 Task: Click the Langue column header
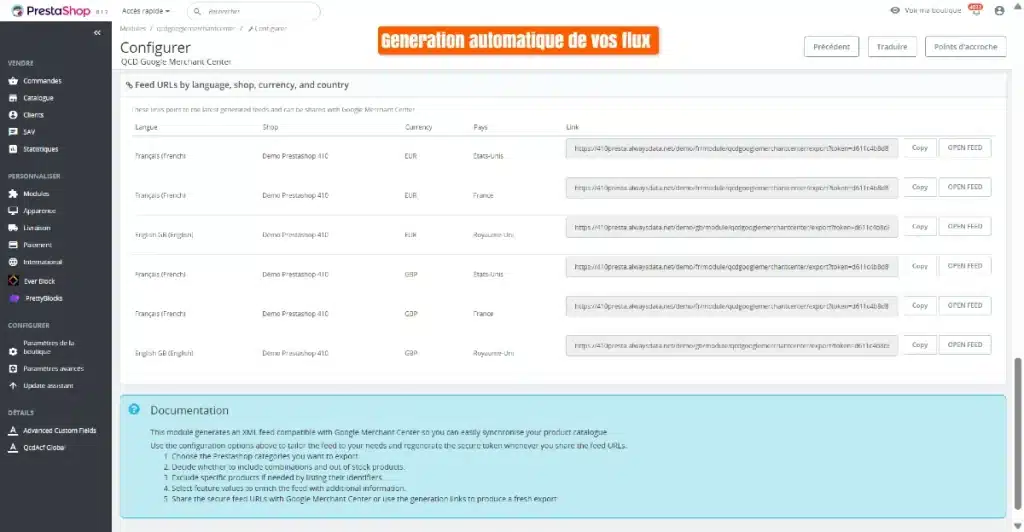[x=146, y=127]
